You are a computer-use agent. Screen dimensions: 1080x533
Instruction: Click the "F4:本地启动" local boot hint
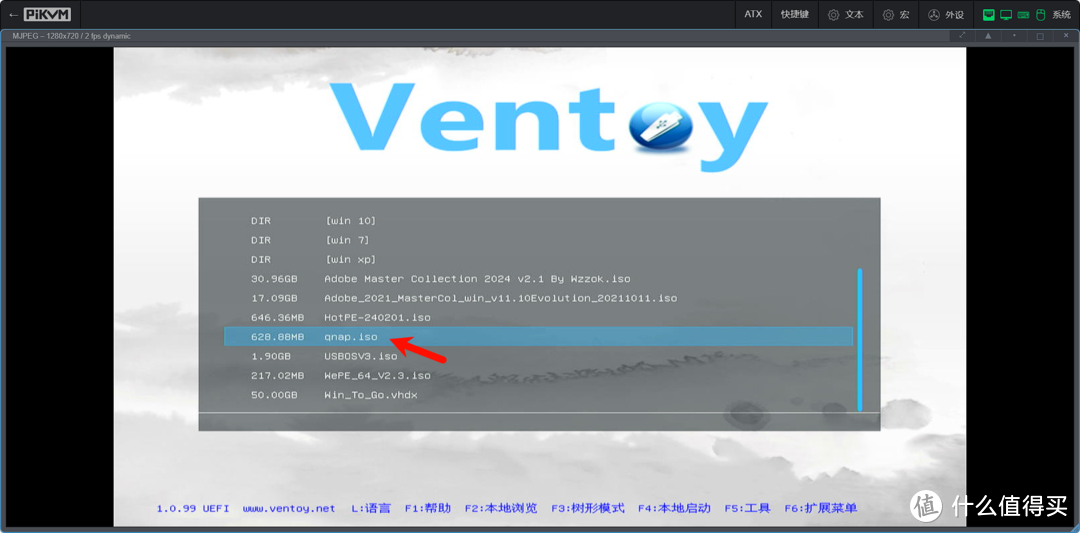point(674,508)
